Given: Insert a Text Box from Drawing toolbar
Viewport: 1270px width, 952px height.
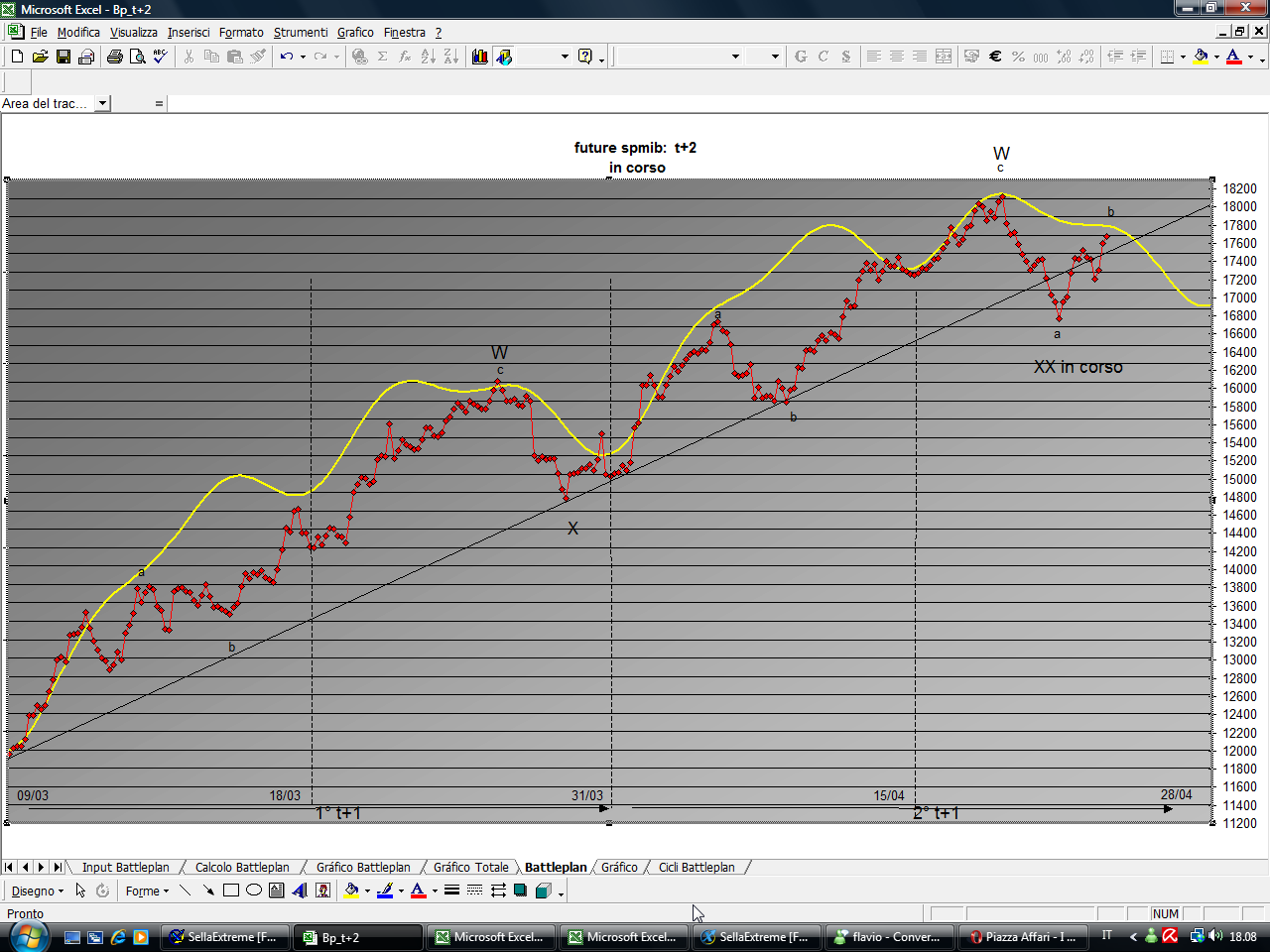Looking at the screenshot, I should (x=276, y=891).
